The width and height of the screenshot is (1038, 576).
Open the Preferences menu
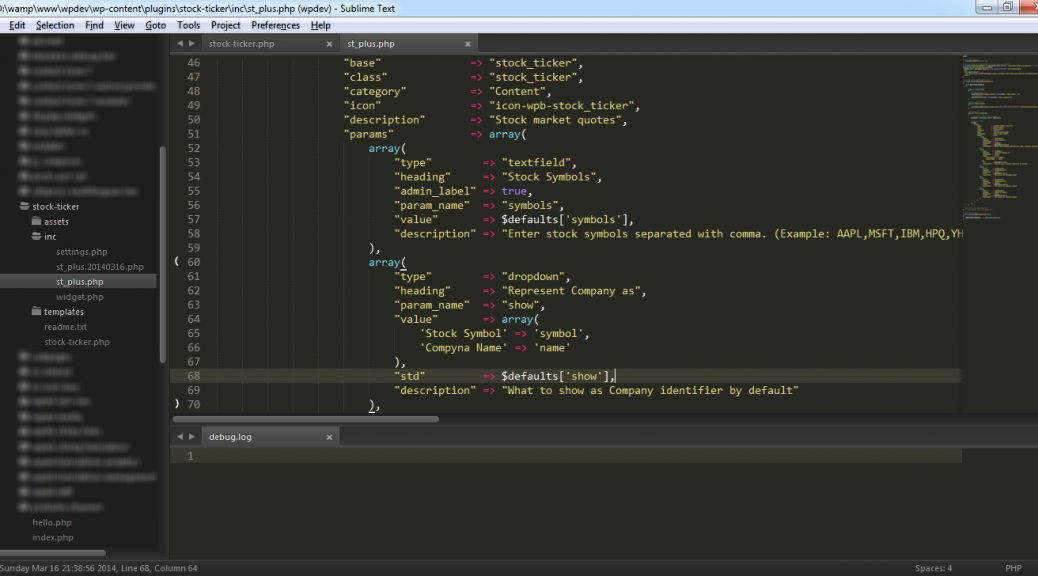275,25
